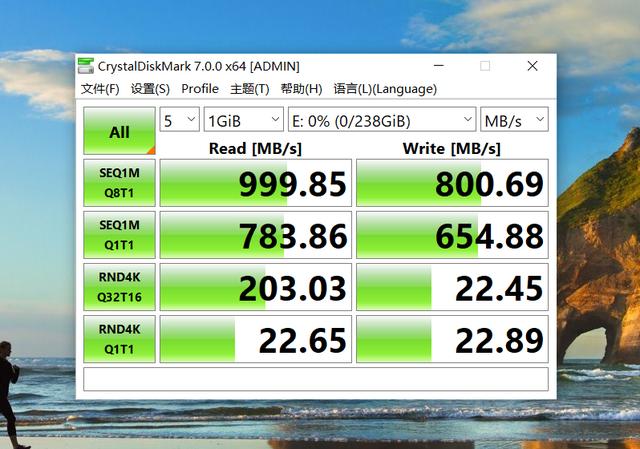Click the empty comment field at bottom

(x=316, y=379)
